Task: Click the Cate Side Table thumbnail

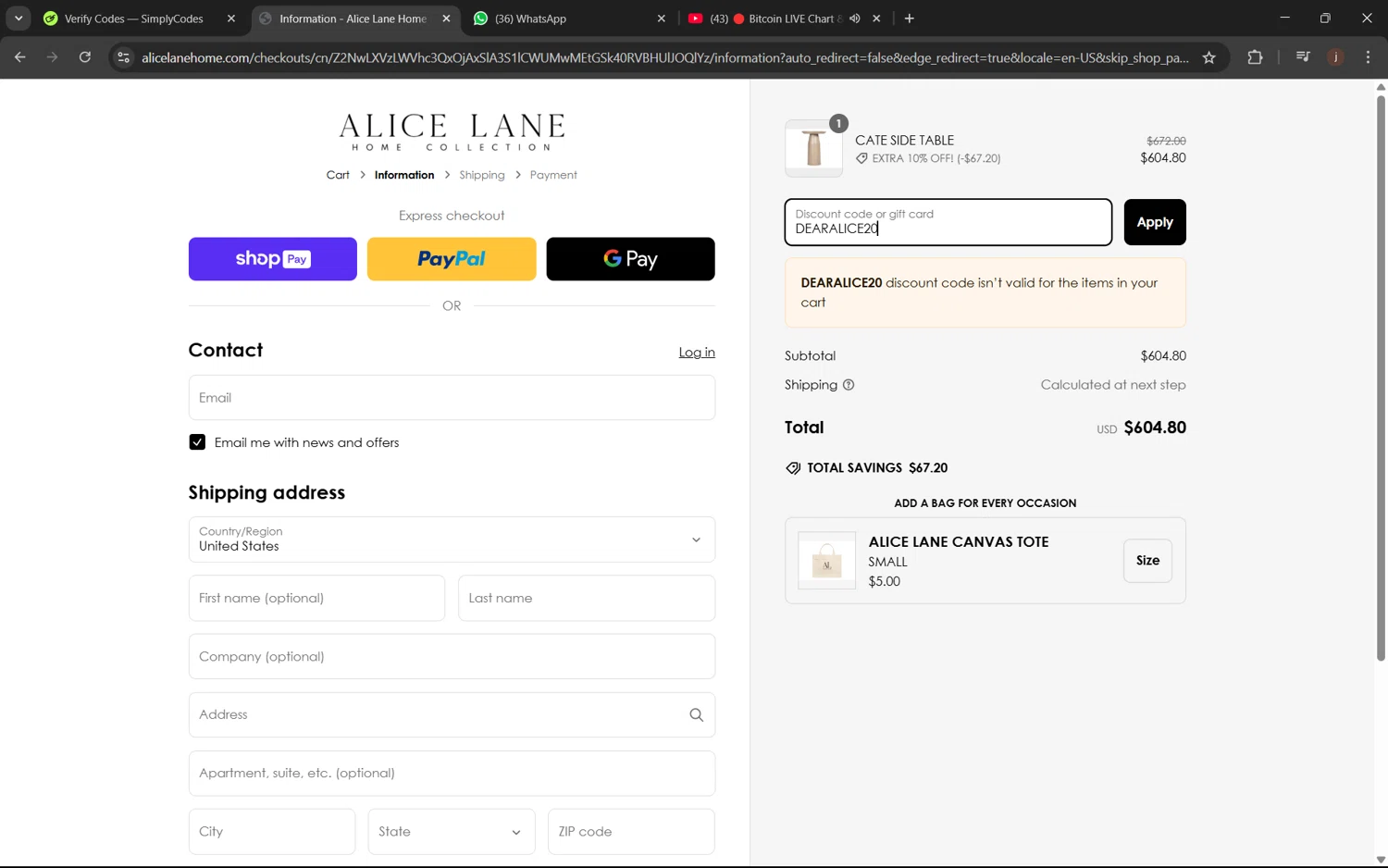Action: 813,148
